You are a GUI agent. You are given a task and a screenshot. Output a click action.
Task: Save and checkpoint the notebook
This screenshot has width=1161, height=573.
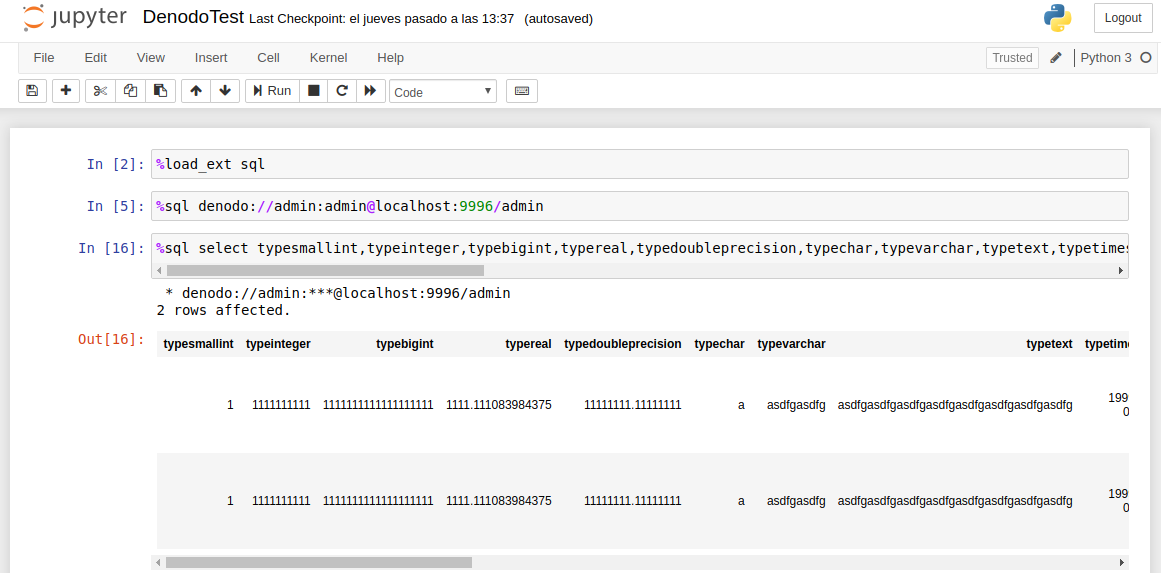pos(32,91)
